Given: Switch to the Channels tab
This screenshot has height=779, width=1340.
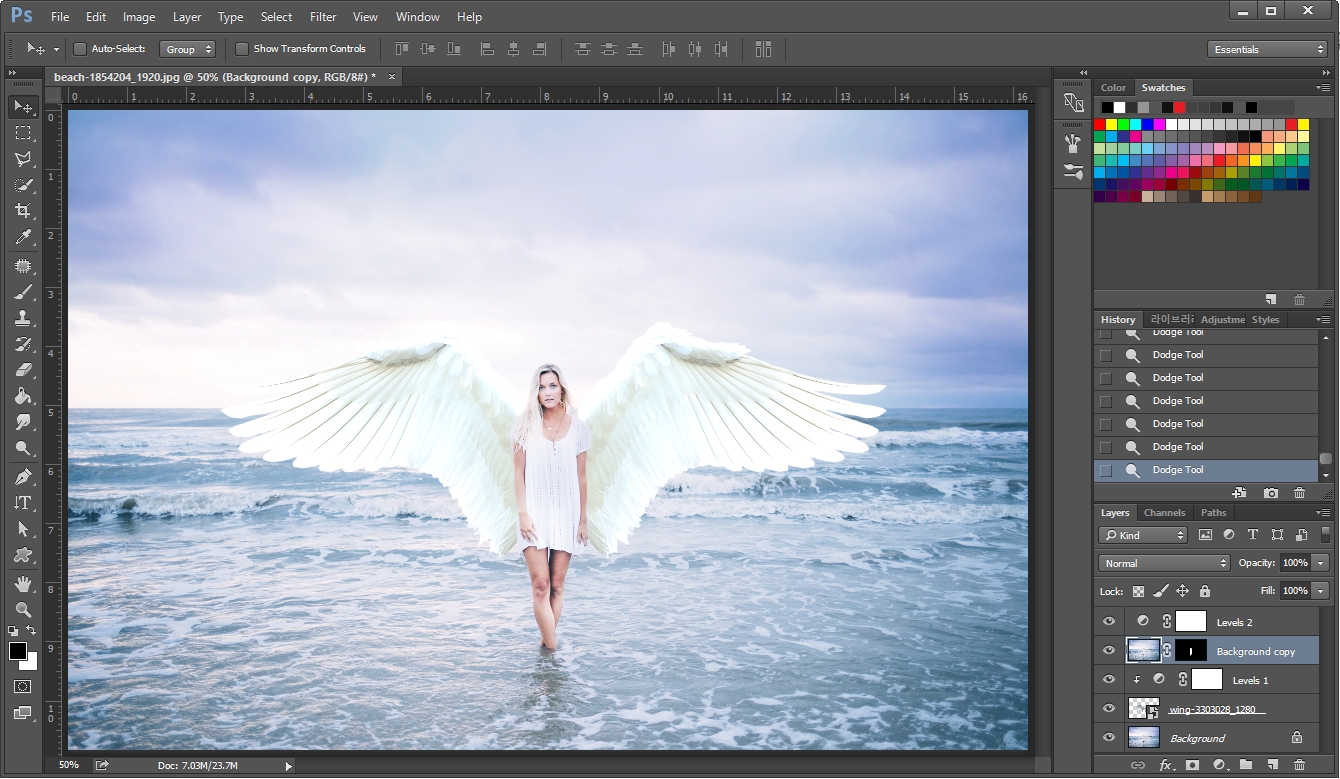Looking at the screenshot, I should click(1164, 512).
